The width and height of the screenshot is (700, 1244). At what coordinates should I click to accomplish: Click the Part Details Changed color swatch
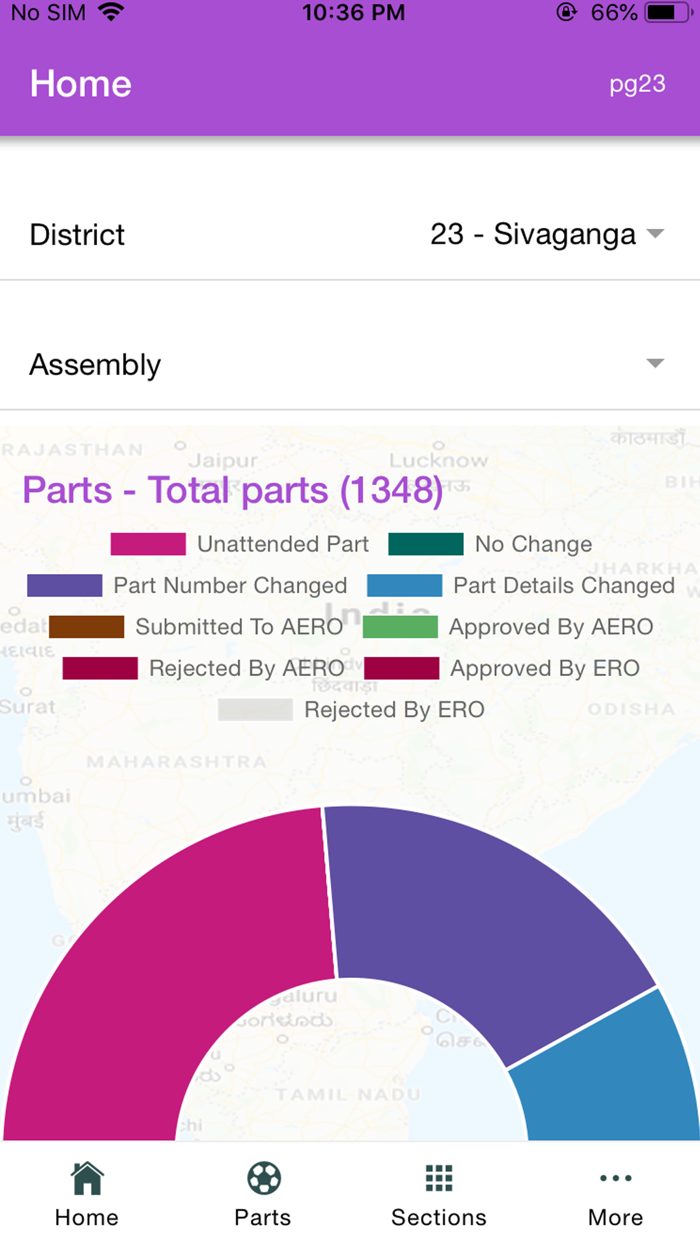tap(404, 586)
